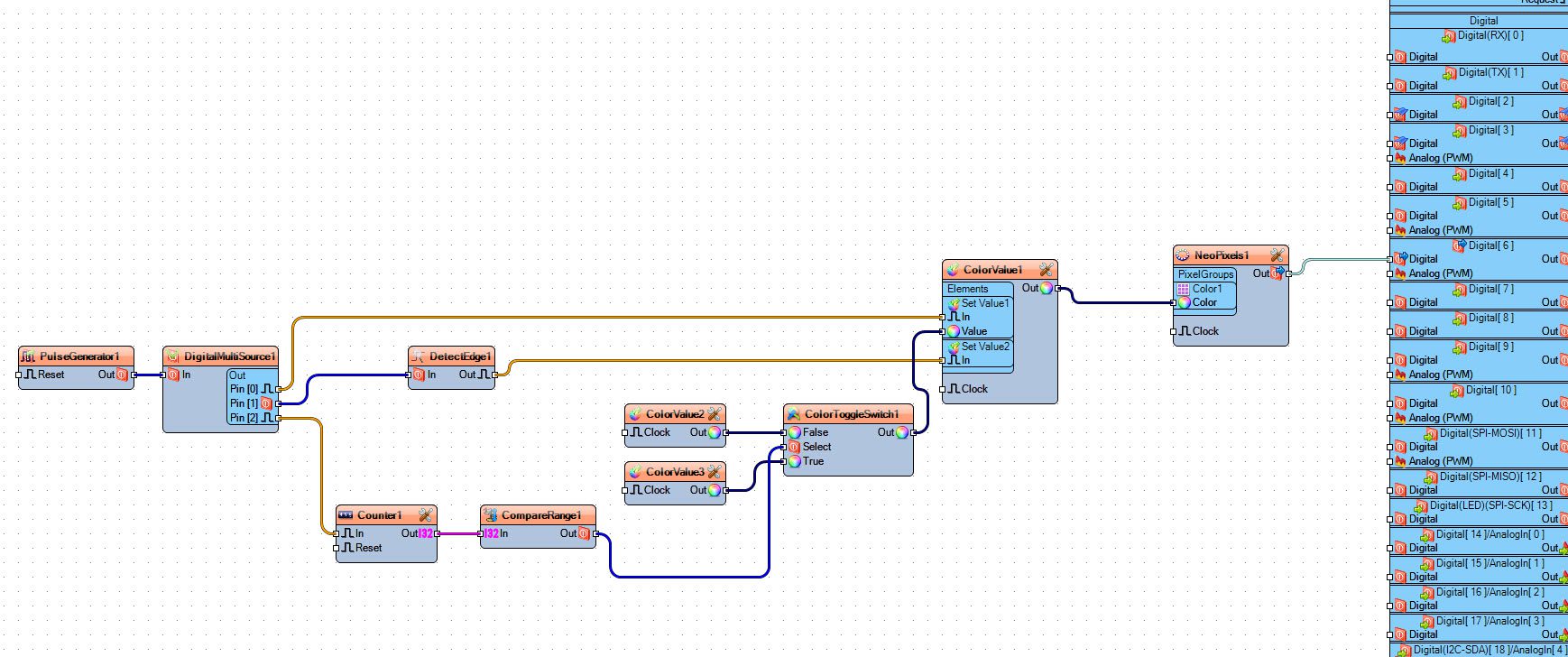
Task: Click ColorValue2 wrench tools icon
Action: [714, 414]
